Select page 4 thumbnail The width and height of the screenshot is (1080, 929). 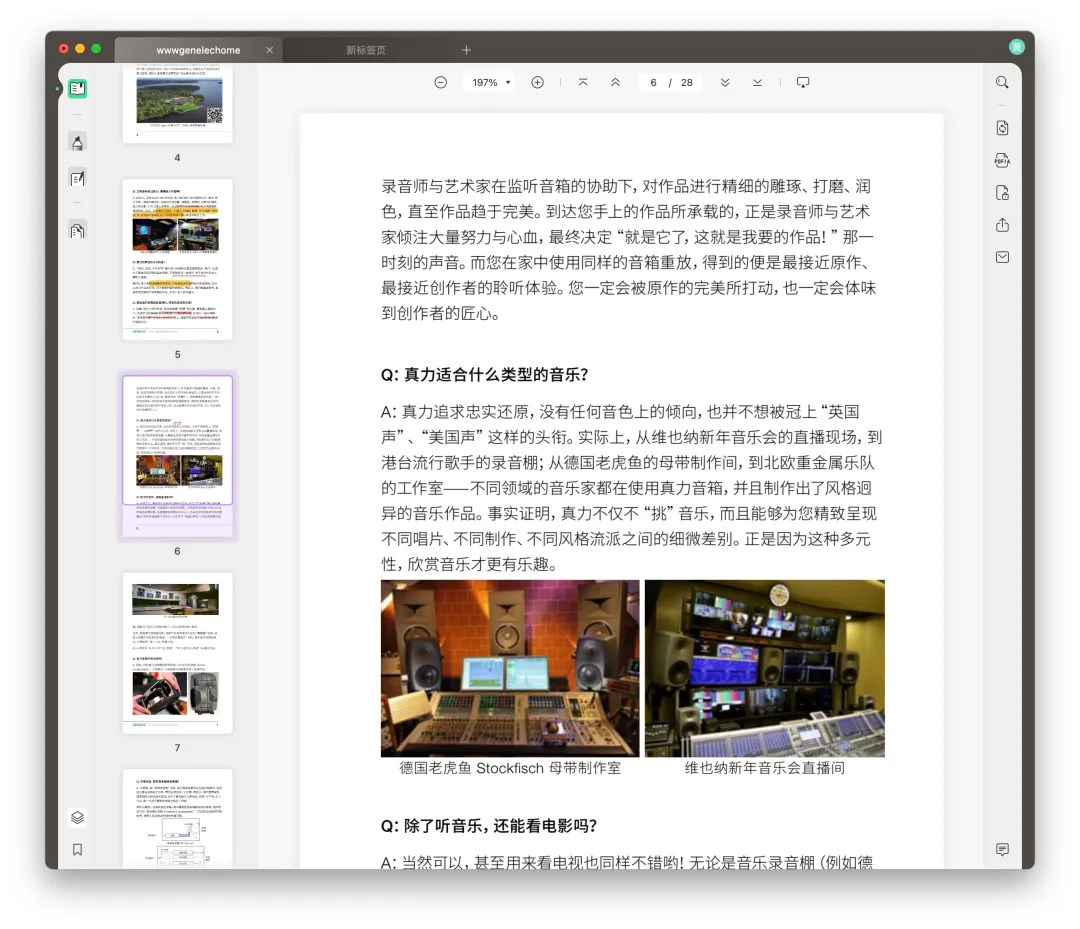coord(178,105)
